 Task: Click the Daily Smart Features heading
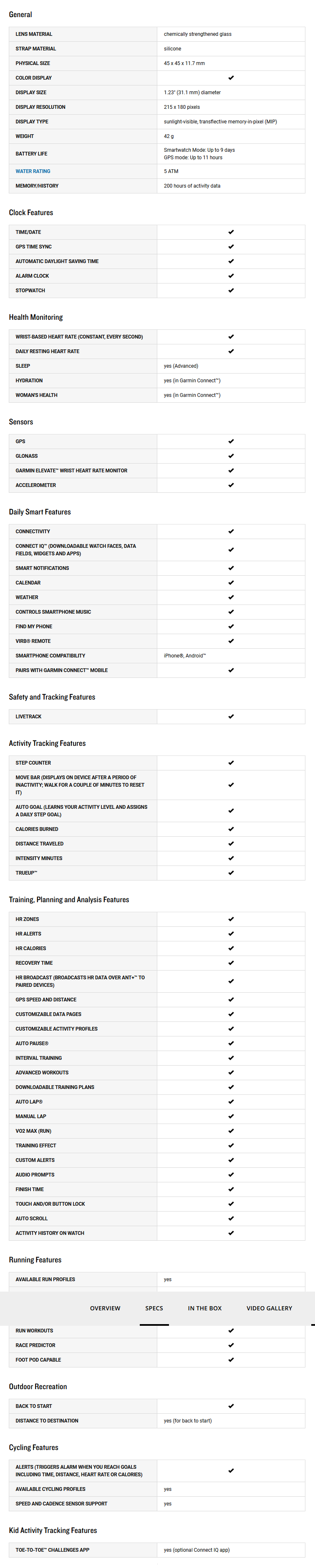(40, 512)
